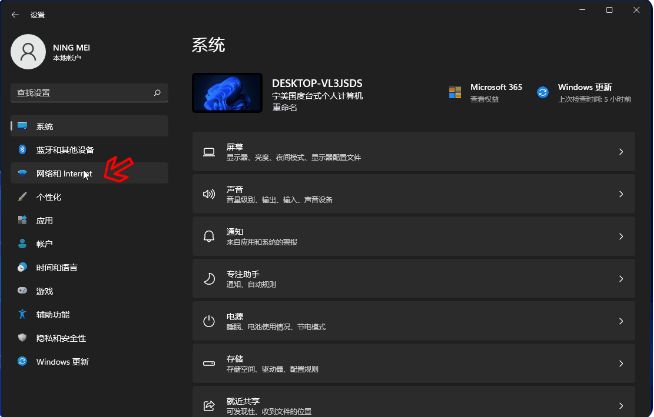
Task: Click the Bluetooth icon in the sidebar
Action: [22, 150]
